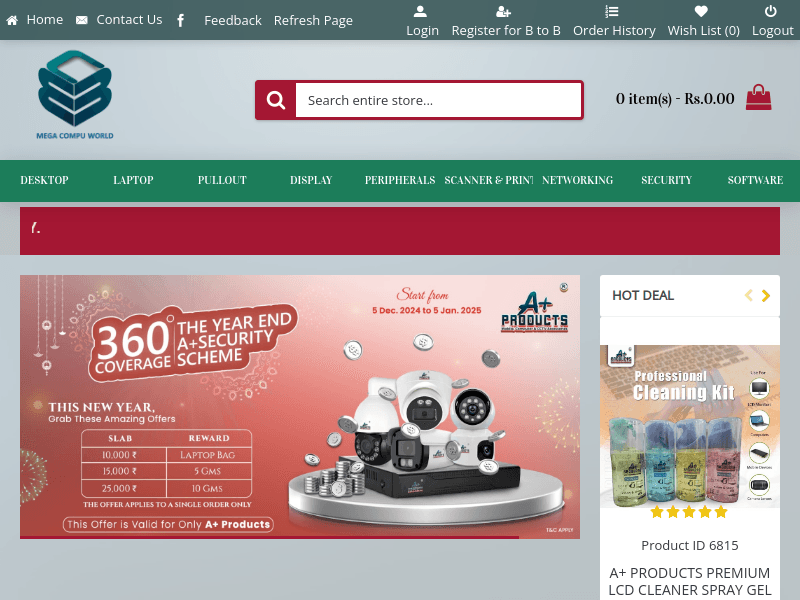
Task: Click the Logout power icon
Action: [771, 12]
